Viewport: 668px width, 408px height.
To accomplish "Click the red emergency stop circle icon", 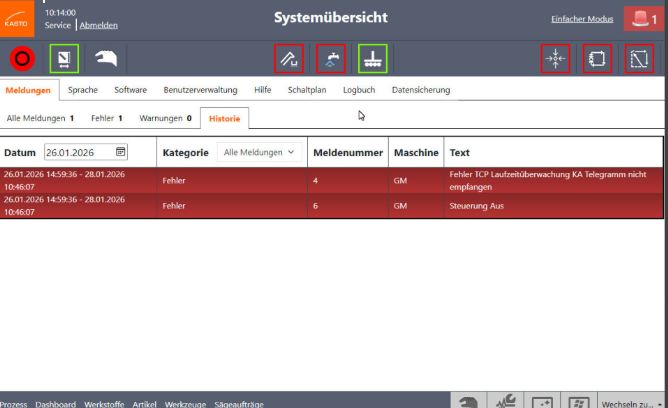I will [22, 59].
